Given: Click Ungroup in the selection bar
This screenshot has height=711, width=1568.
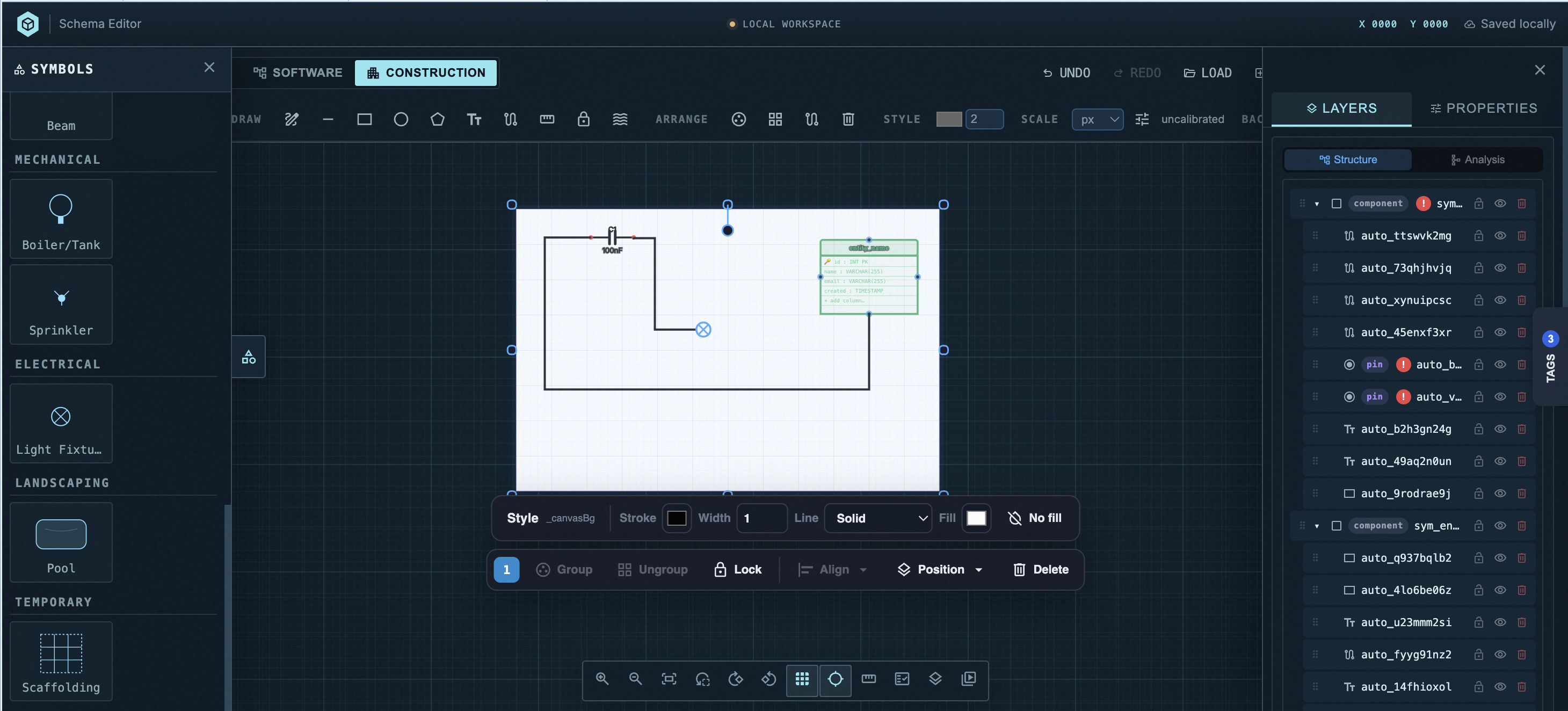Looking at the screenshot, I should pos(652,570).
